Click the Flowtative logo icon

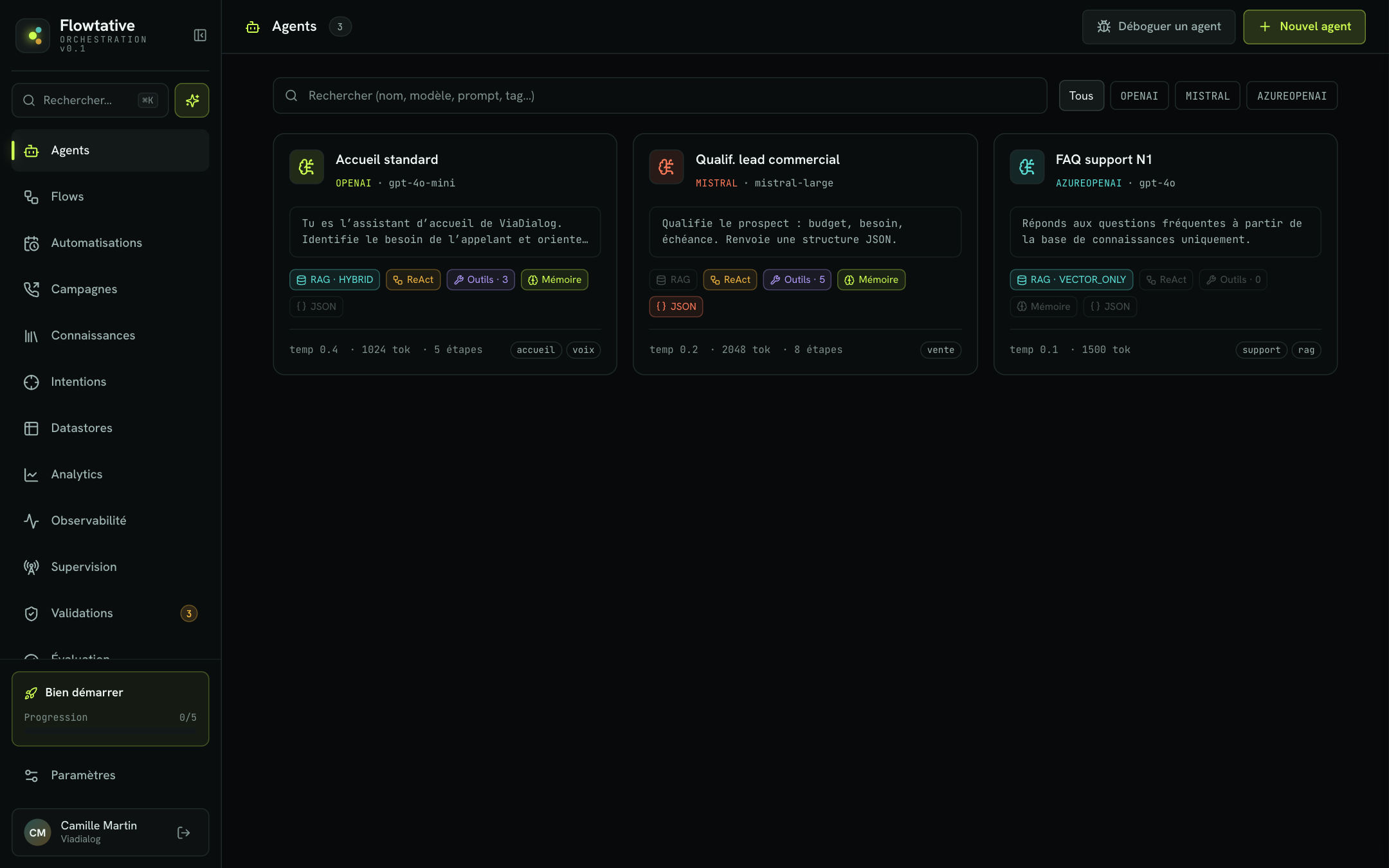click(33, 35)
